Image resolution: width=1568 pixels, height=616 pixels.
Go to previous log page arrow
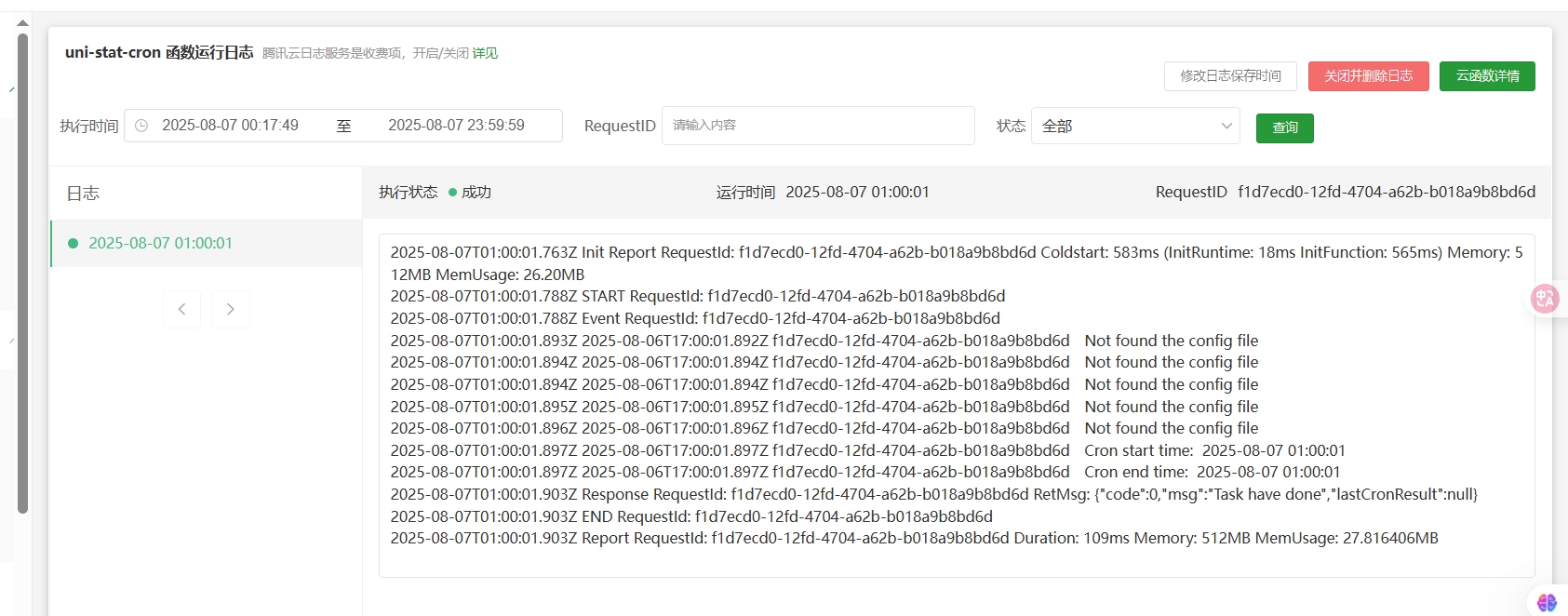[181, 309]
